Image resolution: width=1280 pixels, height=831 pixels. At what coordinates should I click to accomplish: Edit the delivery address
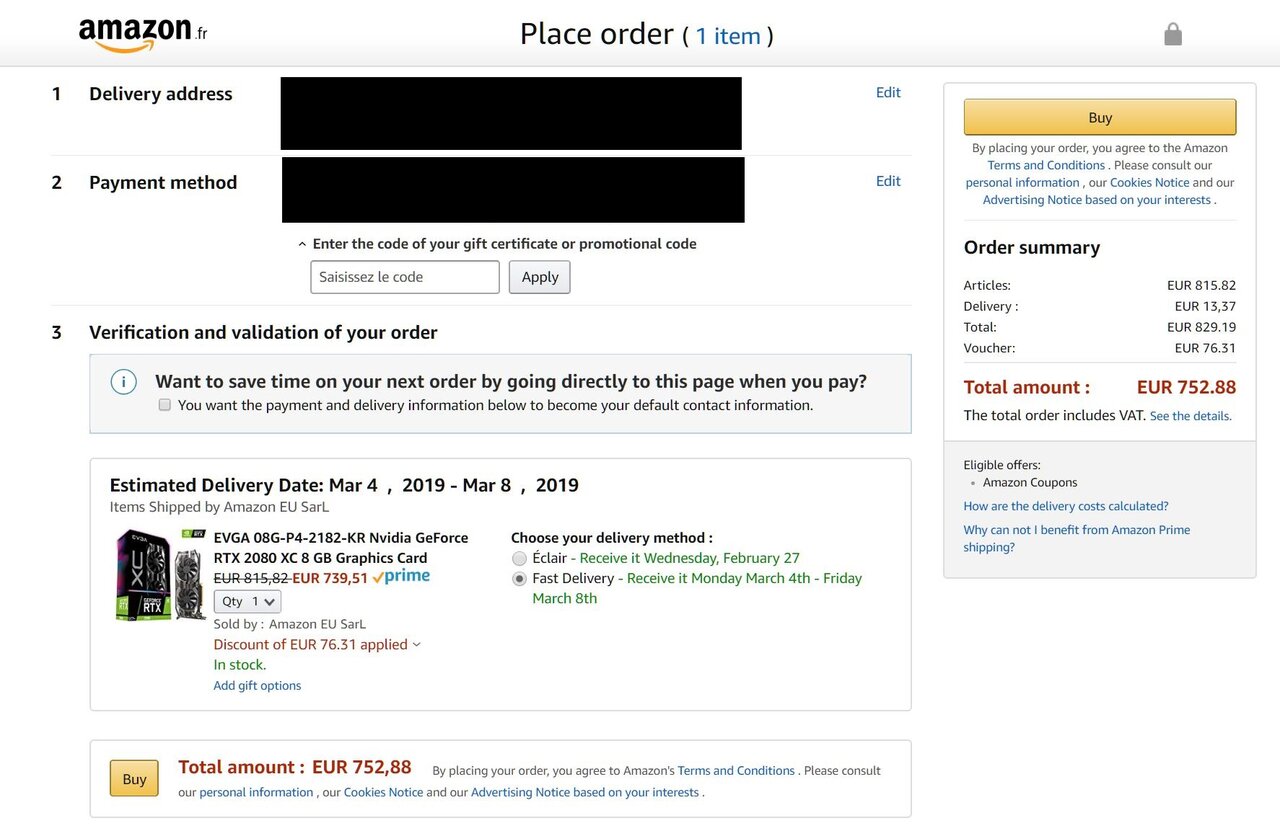[888, 92]
